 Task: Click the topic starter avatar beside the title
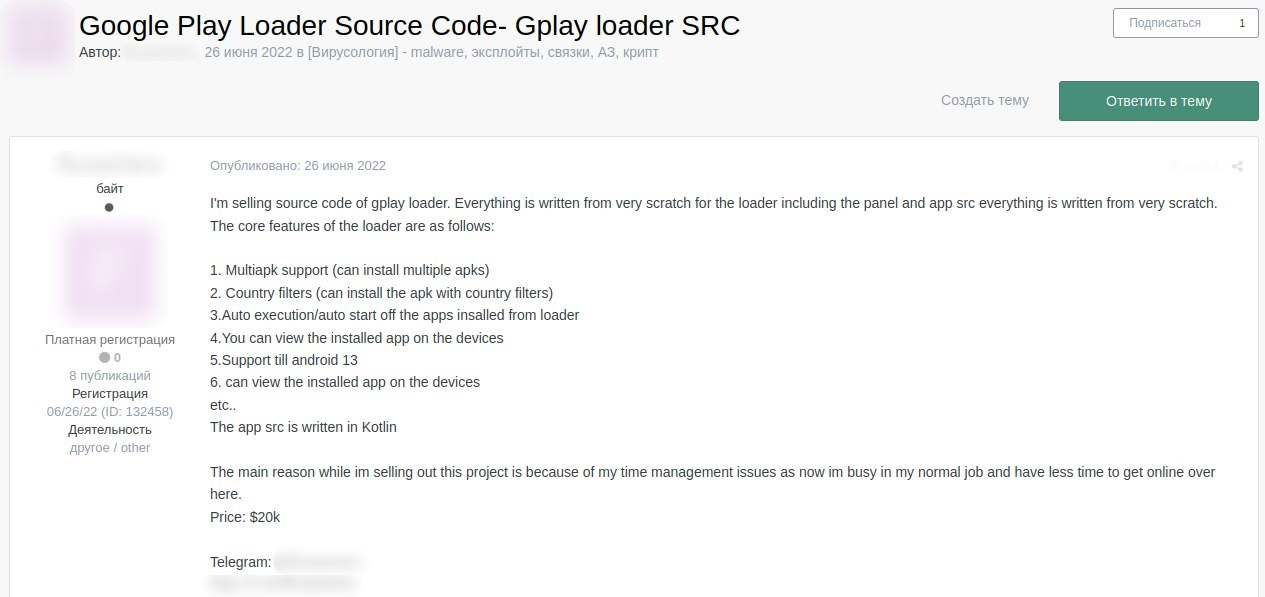(x=39, y=35)
